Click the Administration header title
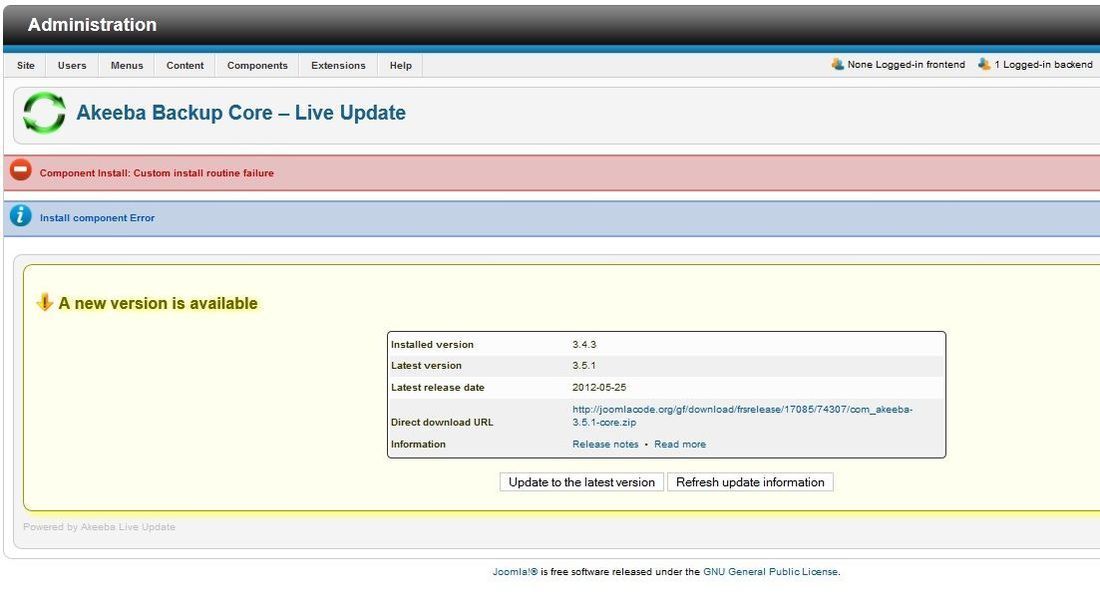This screenshot has width=1100, height=600. (x=92, y=25)
